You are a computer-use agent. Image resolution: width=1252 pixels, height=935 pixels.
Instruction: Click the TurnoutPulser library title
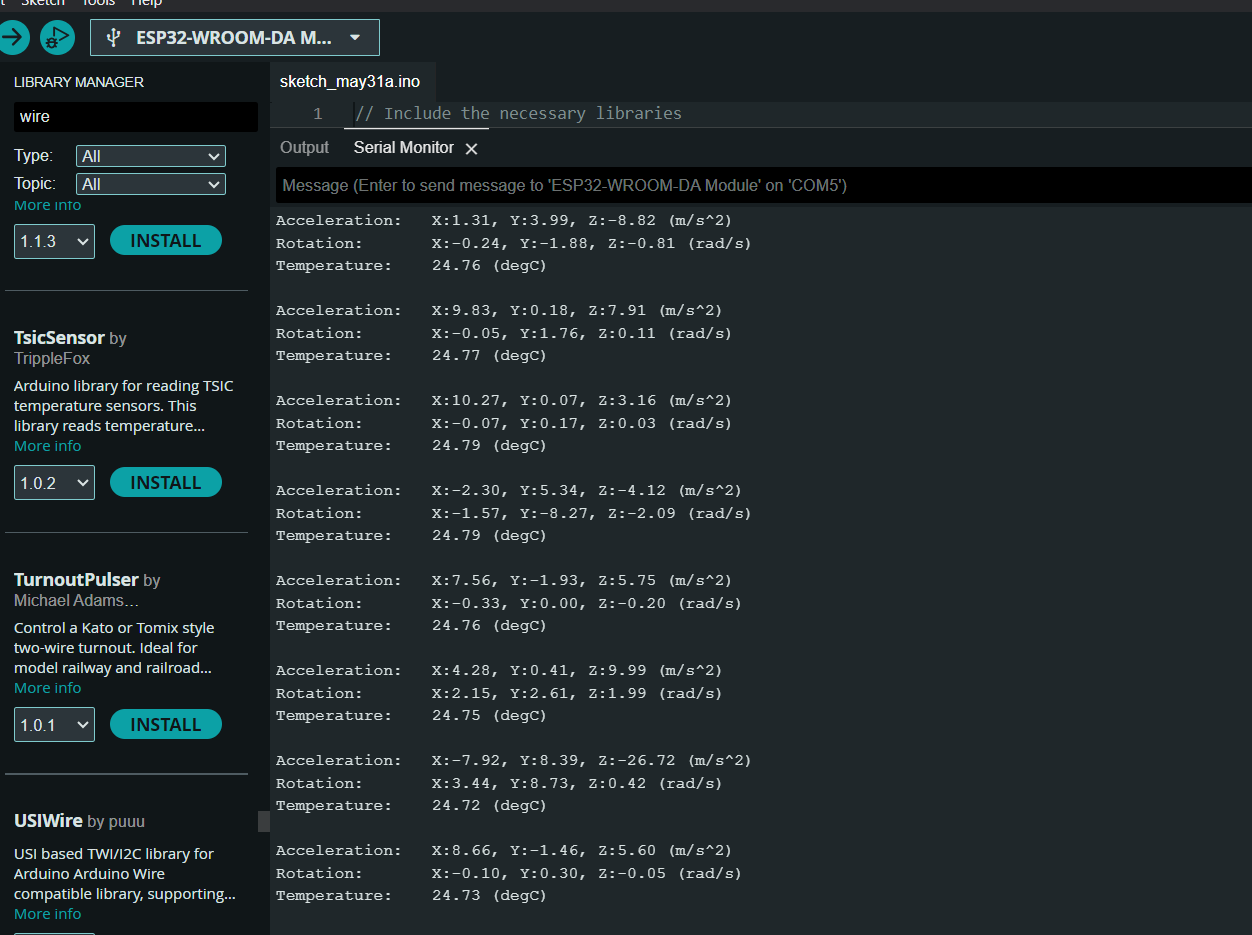(x=76, y=580)
